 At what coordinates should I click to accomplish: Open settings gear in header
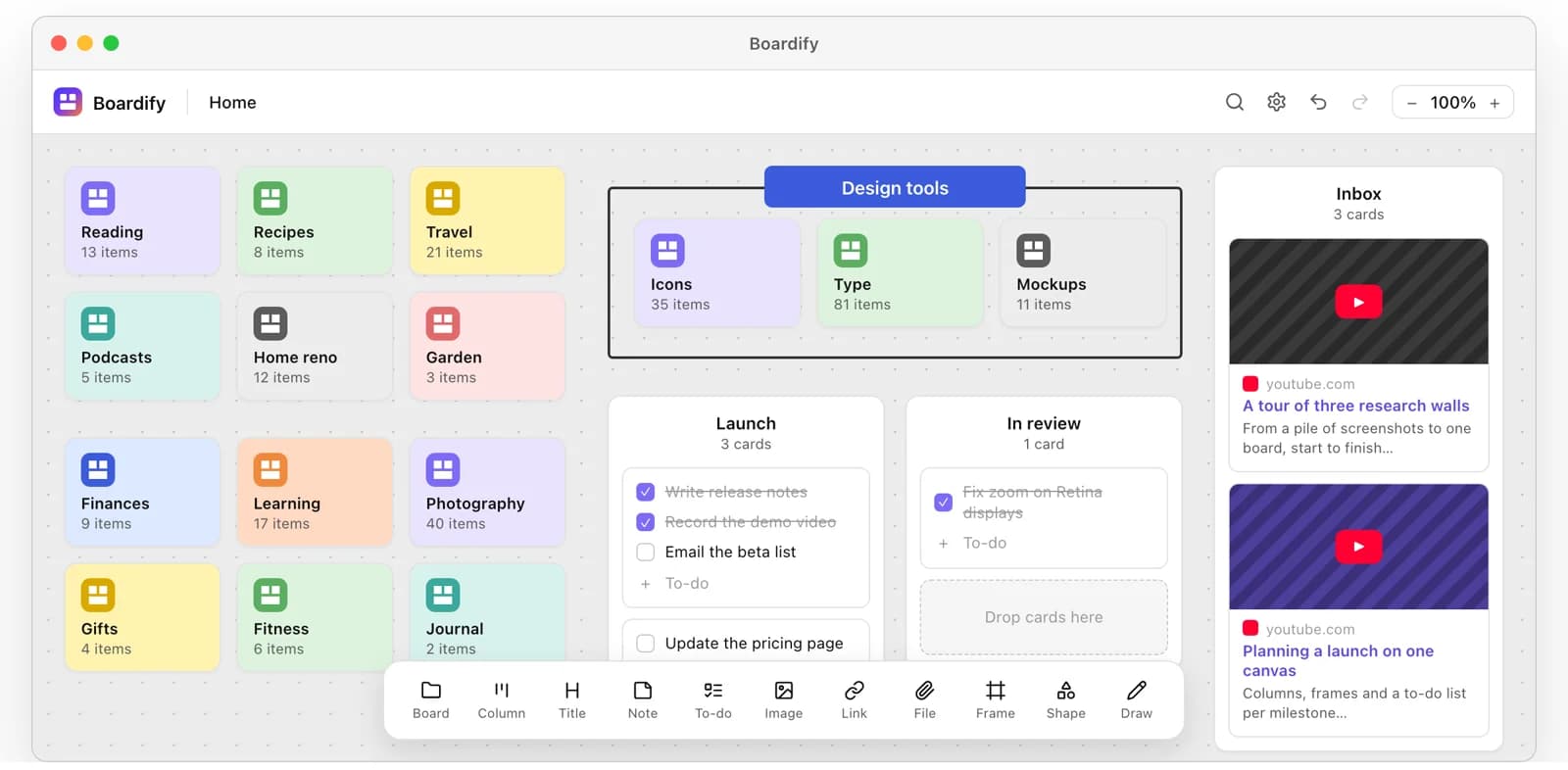(x=1276, y=102)
